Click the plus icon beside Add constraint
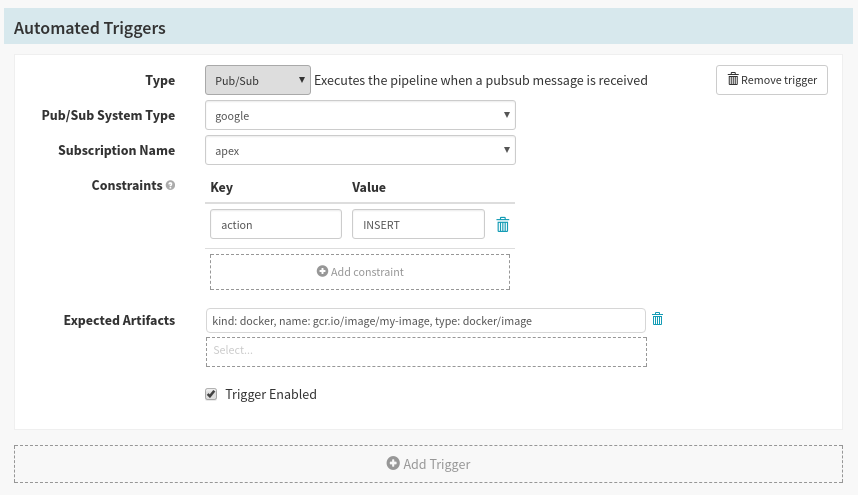Image resolution: width=858 pixels, height=495 pixels. pos(322,271)
